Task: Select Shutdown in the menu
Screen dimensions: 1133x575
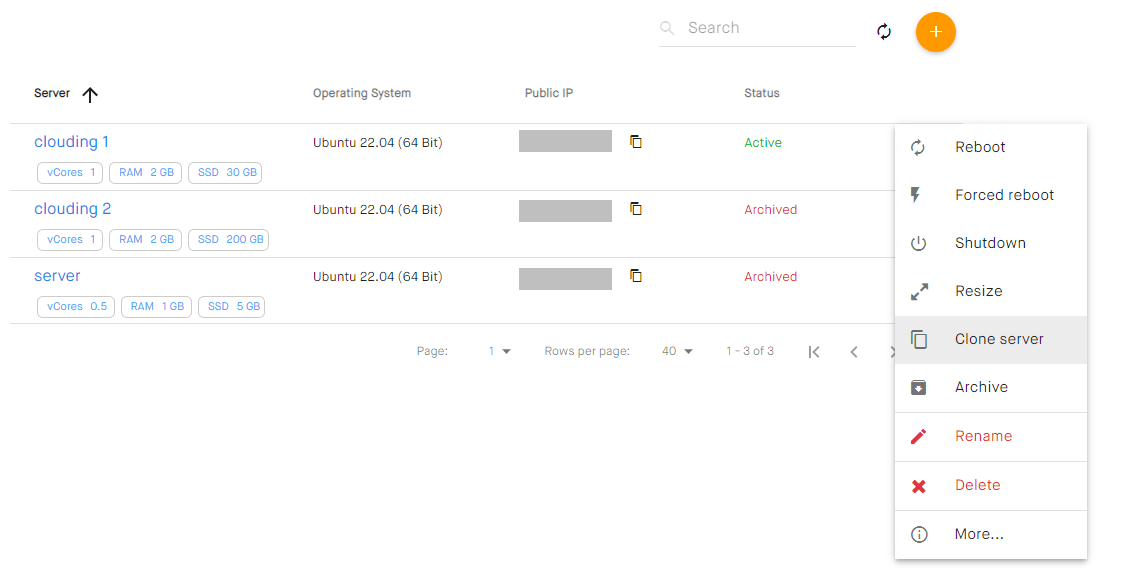Action: pyautogui.click(x=991, y=243)
